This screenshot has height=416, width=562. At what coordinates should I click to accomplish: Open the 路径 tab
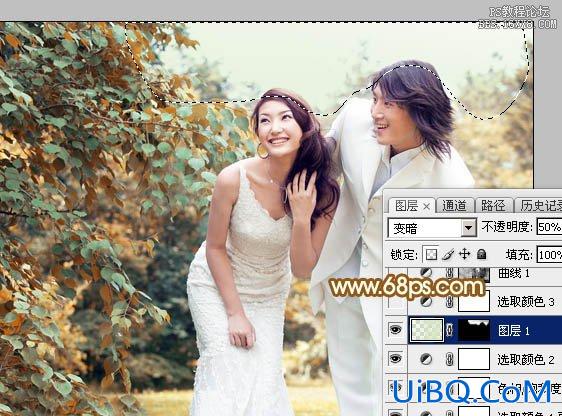click(493, 206)
